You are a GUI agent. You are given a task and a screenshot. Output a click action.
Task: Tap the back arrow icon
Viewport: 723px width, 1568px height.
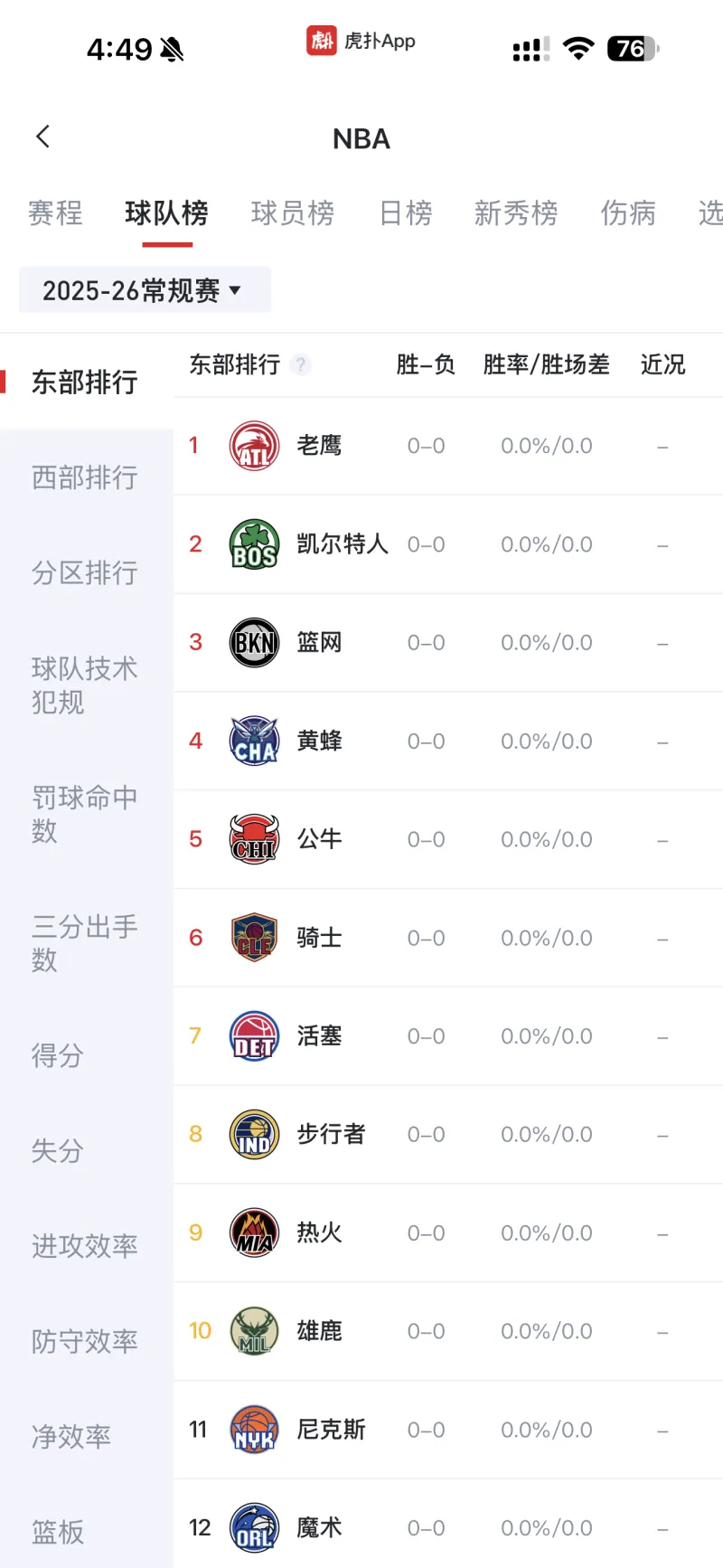click(42, 137)
